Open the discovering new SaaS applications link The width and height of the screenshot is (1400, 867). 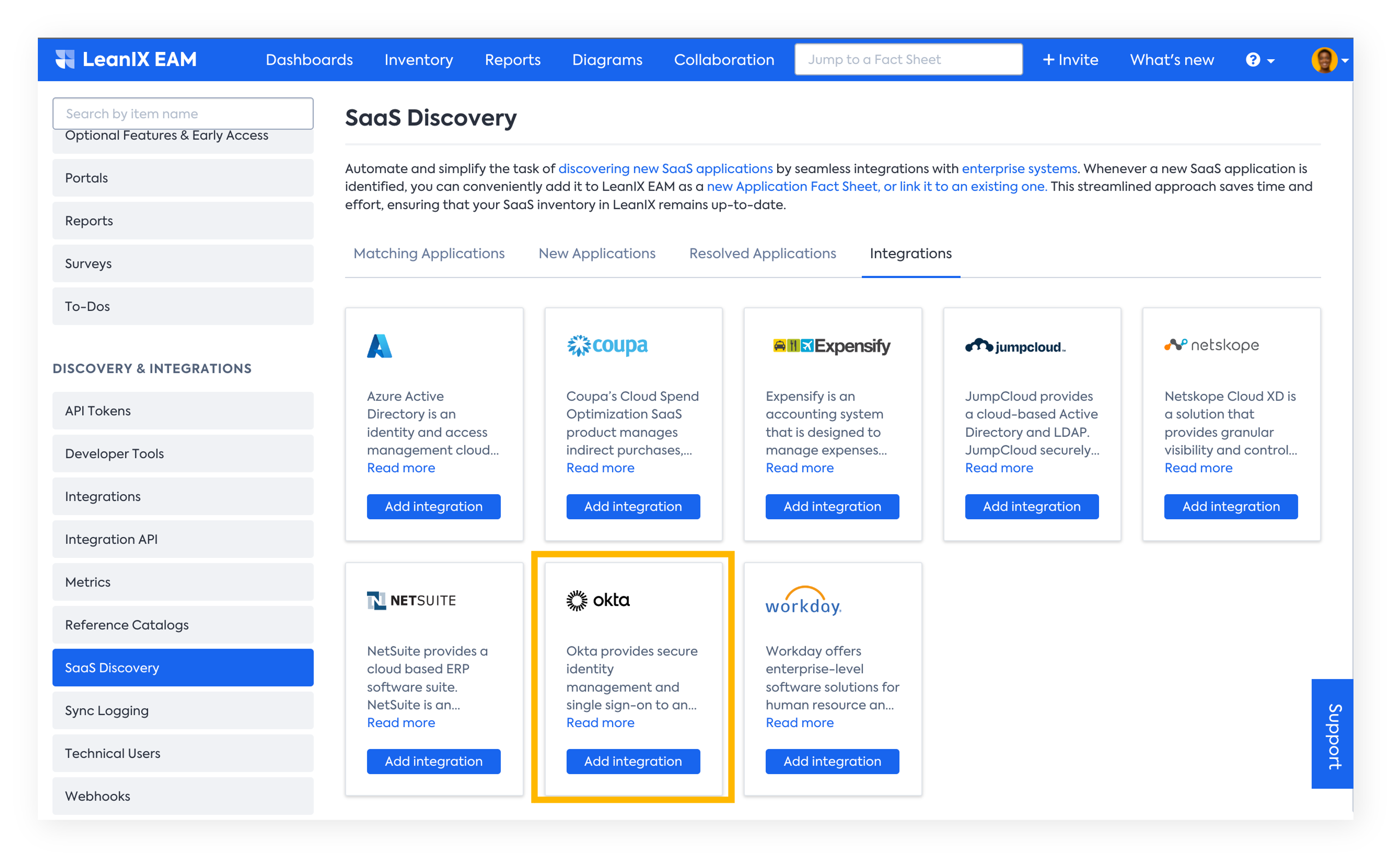pos(665,169)
